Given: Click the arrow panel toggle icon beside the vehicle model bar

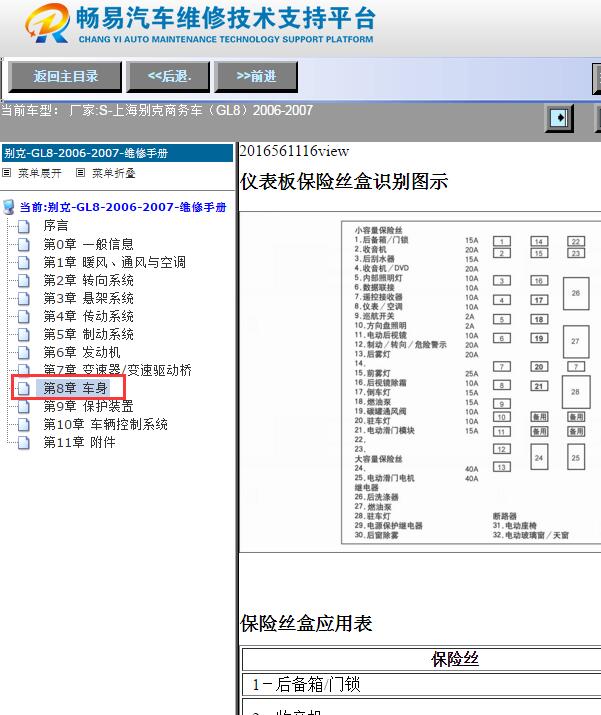Looking at the screenshot, I should pyautogui.click(x=559, y=118).
